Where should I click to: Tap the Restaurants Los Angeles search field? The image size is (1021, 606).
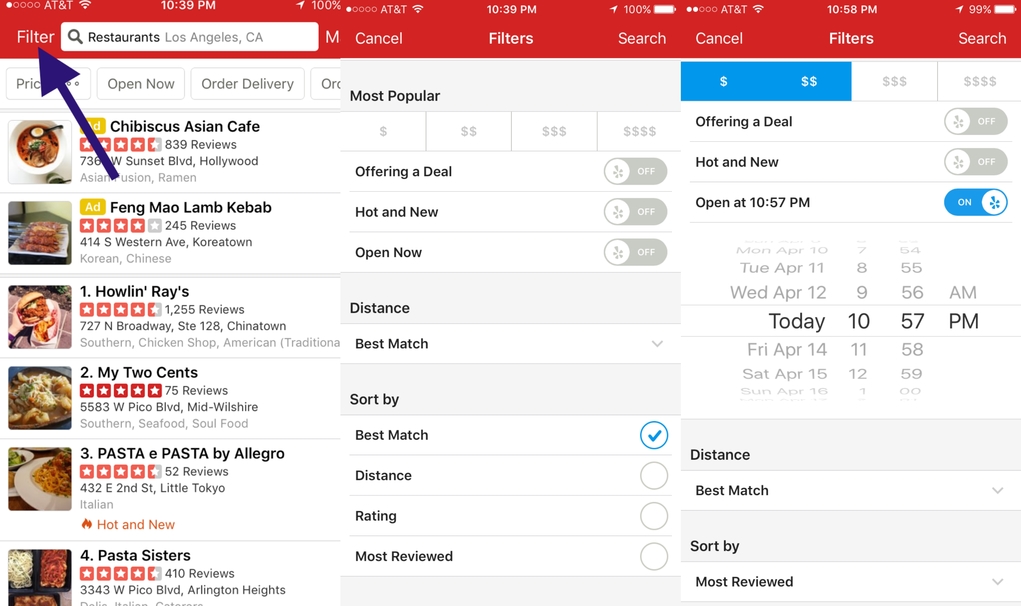pyautogui.click(x=189, y=37)
